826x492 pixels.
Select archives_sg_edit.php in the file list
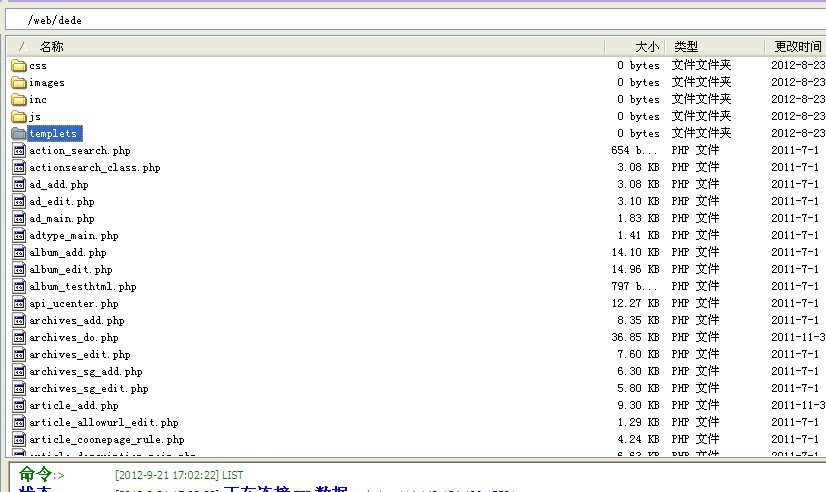[x=88, y=389]
